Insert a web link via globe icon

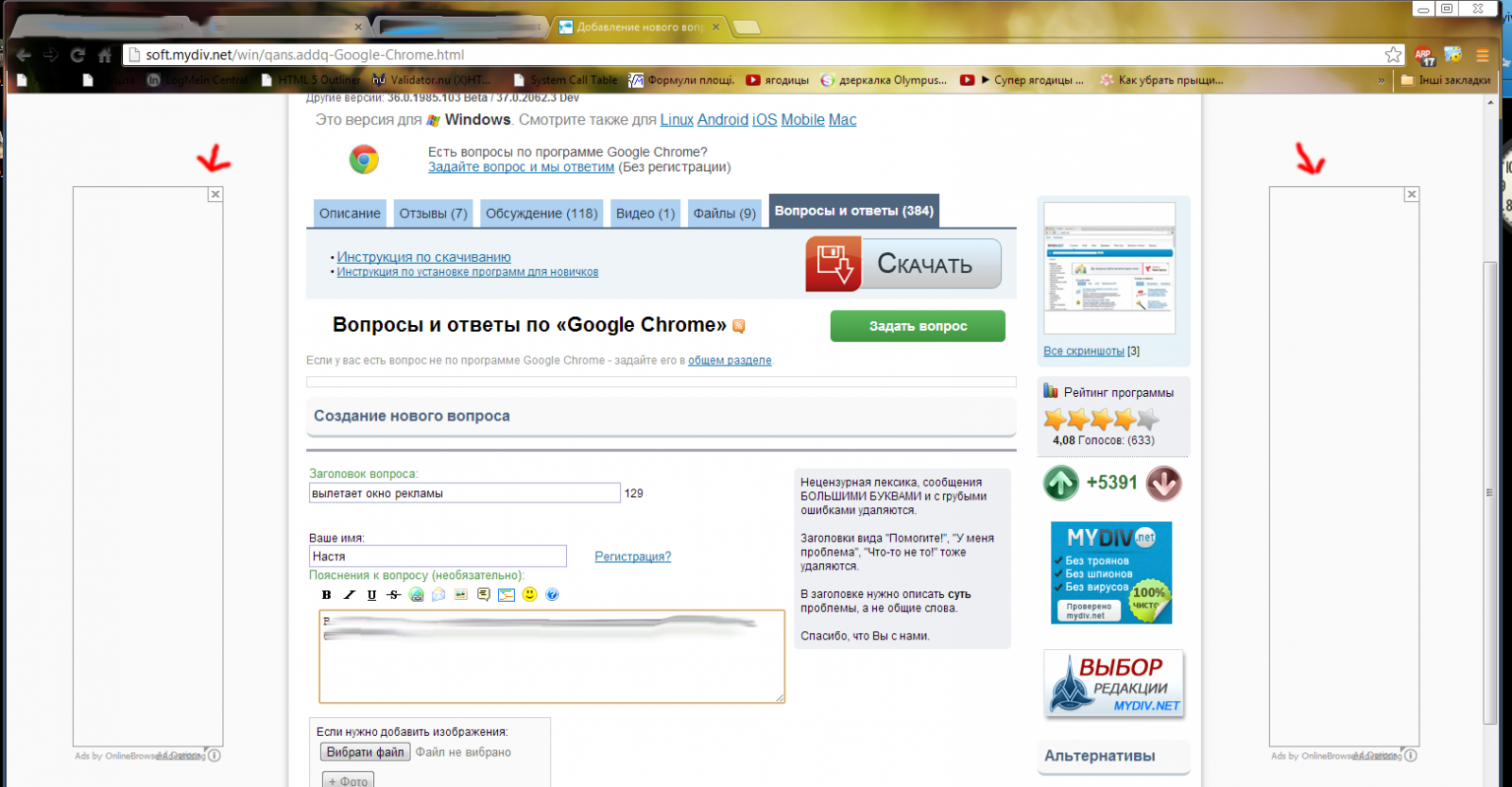tap(416, 595)
